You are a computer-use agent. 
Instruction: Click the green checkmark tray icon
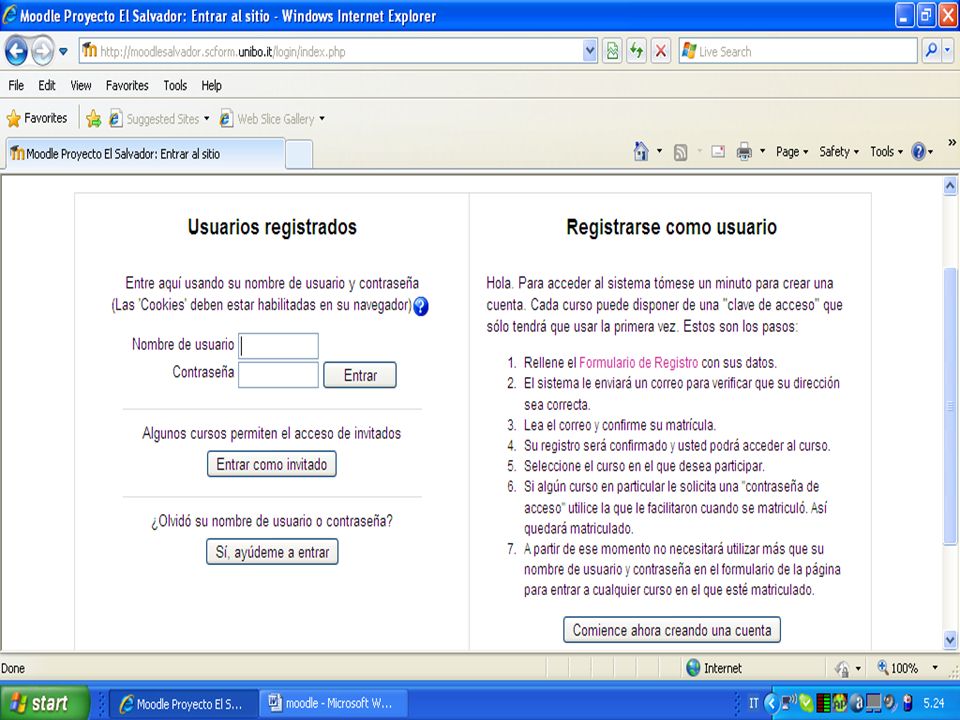(x=806, y=703)
